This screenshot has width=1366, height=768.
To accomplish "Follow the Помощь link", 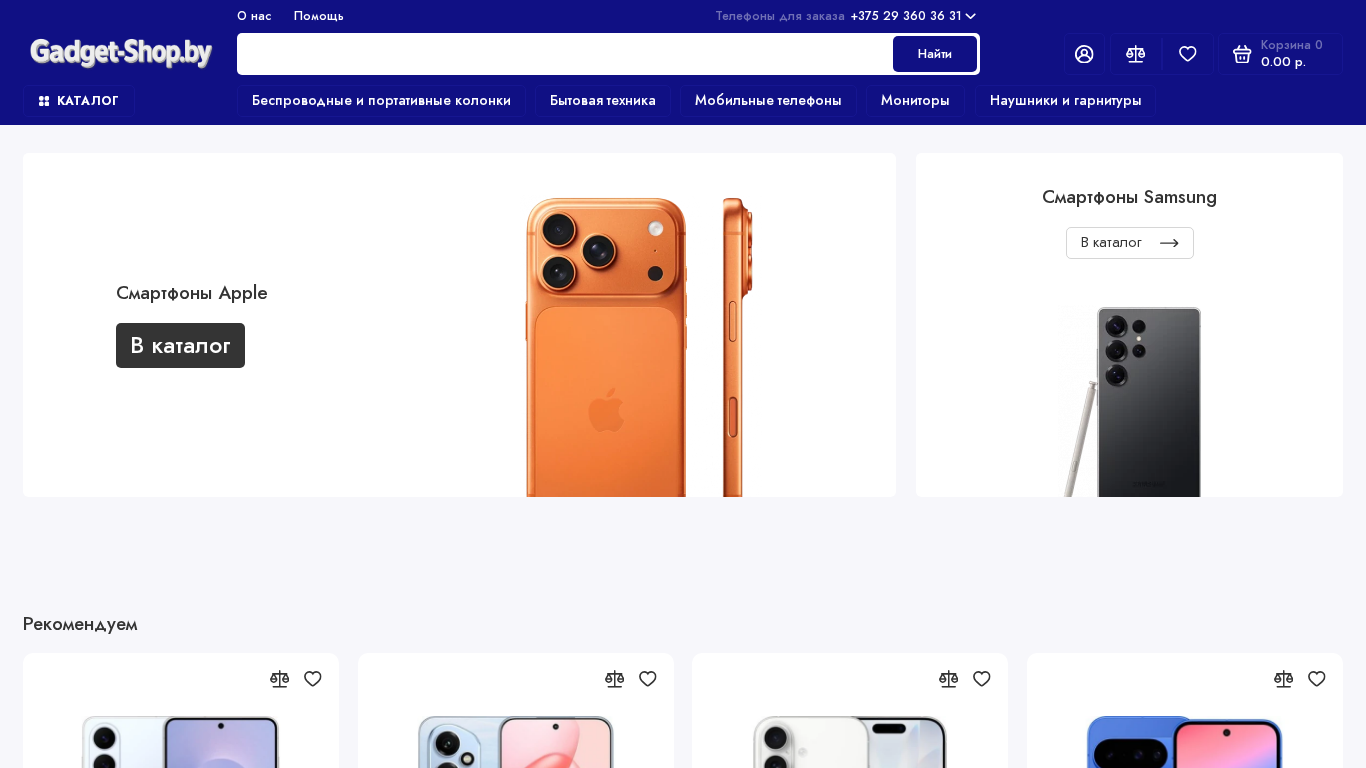I will coord(318,16).
